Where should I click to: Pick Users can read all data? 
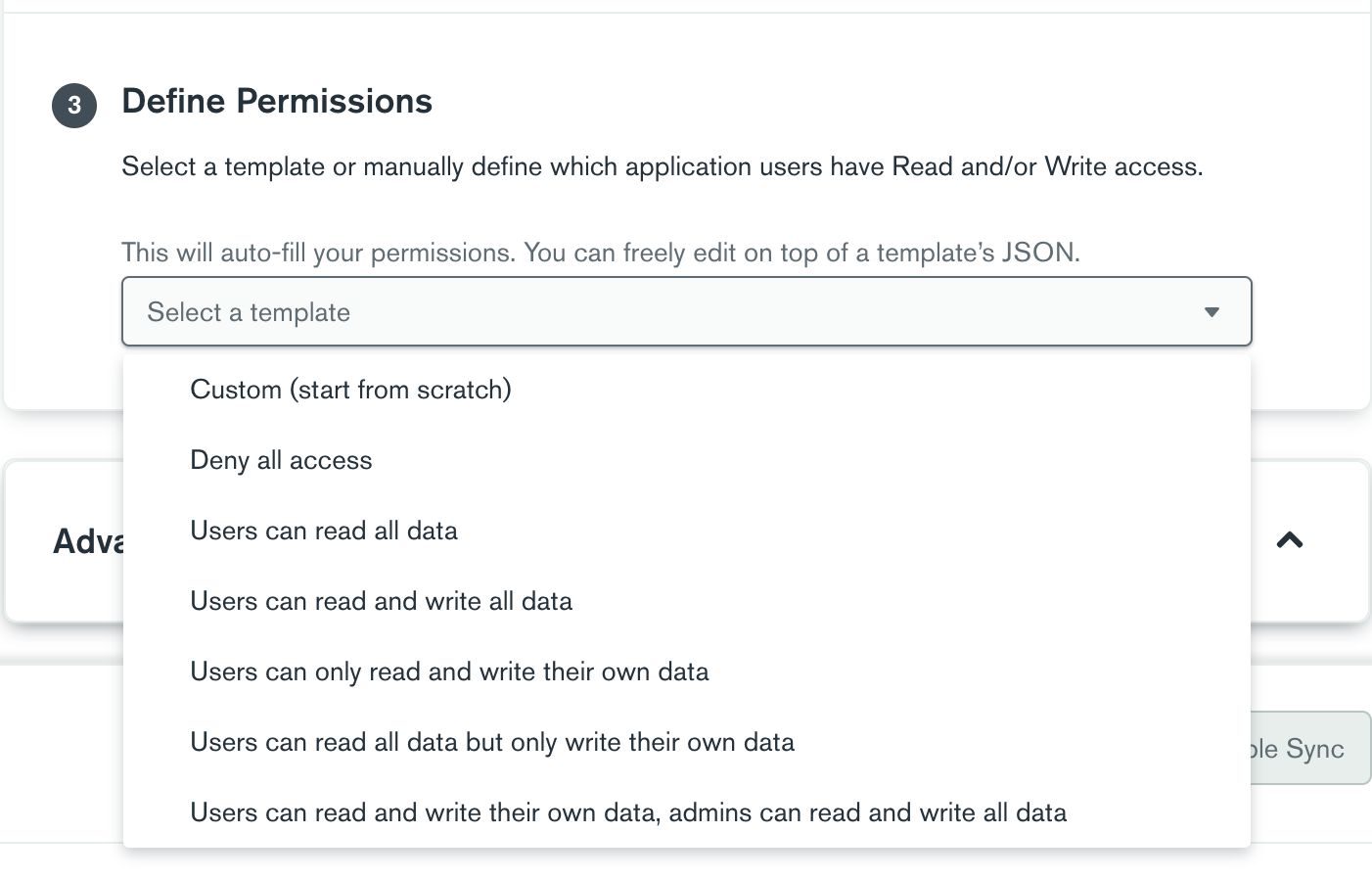(x=324, y=531)
